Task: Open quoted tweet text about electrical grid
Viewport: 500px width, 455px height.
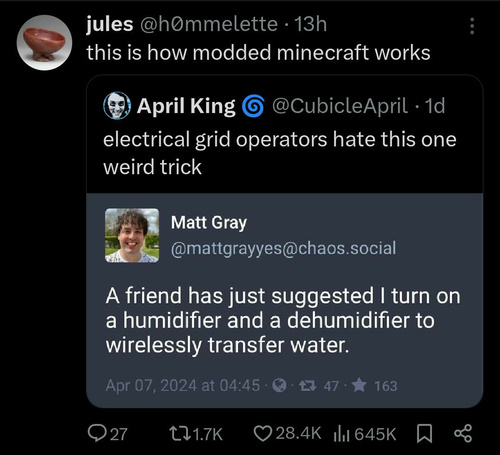Action: click(x=280, y=153)
